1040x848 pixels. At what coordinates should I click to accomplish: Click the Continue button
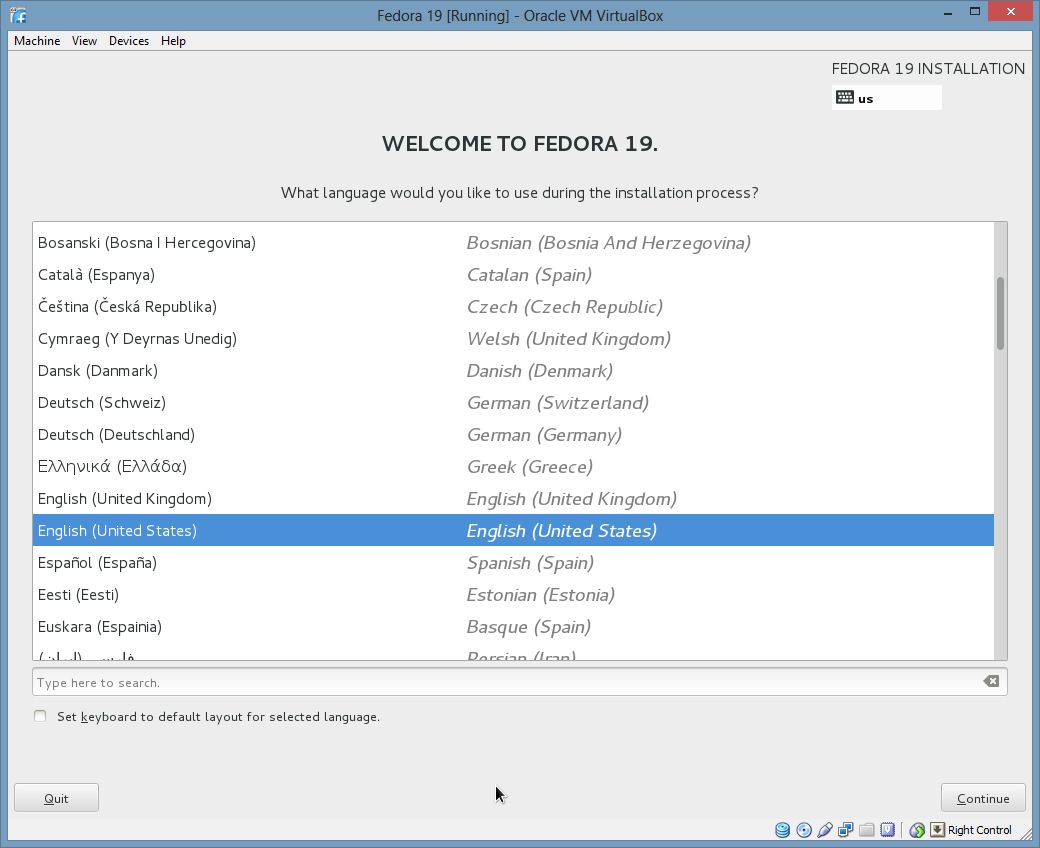point(983,798)
